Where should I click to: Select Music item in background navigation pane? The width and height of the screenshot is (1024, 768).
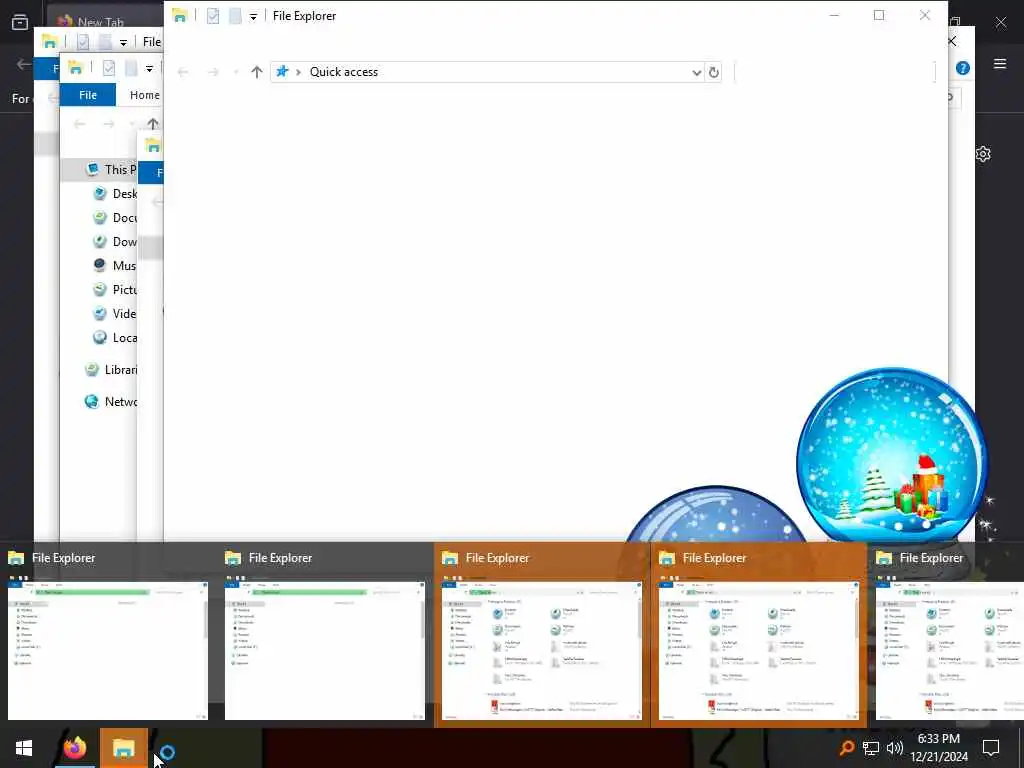(x=115, y=265)
